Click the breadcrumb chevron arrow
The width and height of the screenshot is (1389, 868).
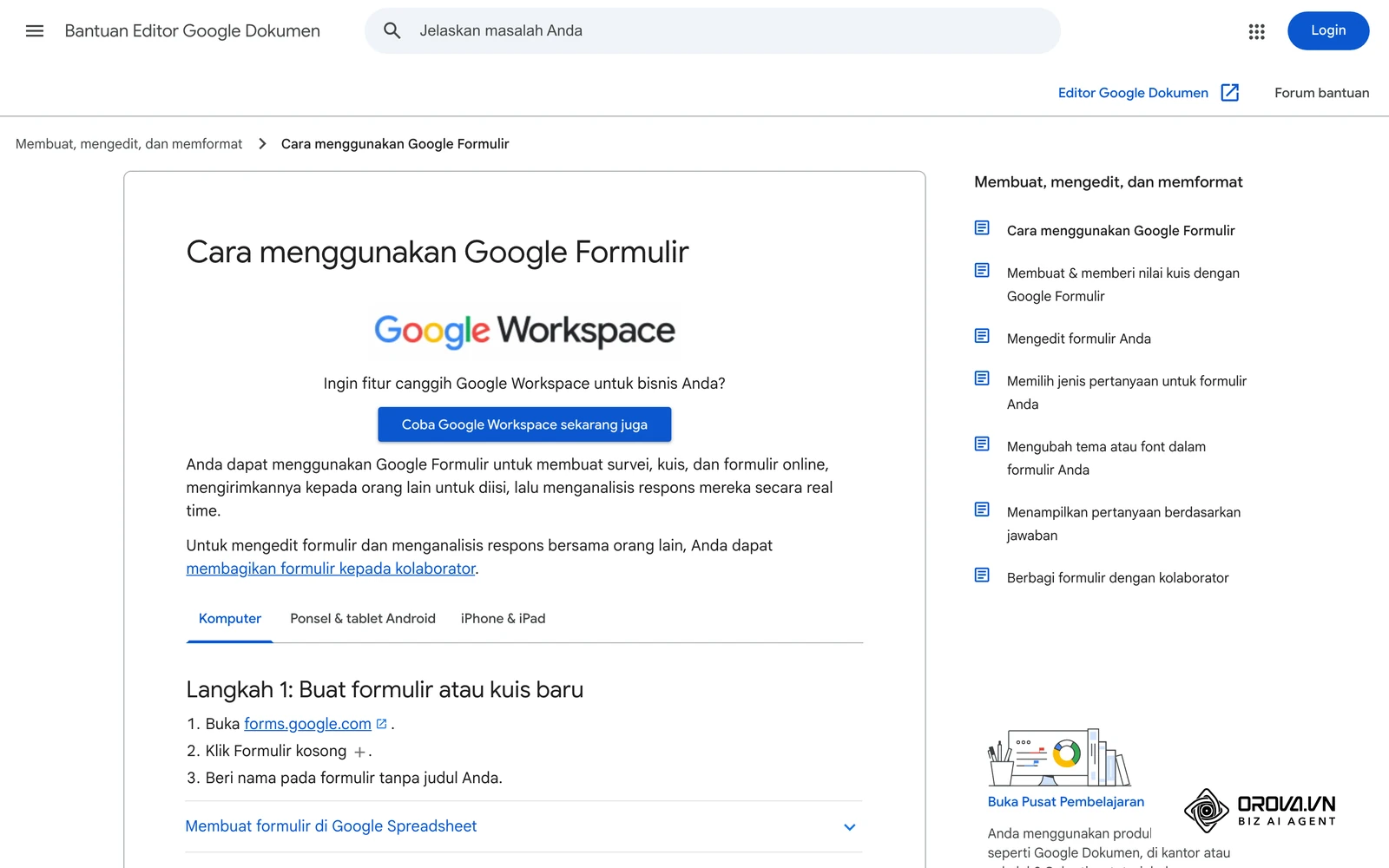262,144
